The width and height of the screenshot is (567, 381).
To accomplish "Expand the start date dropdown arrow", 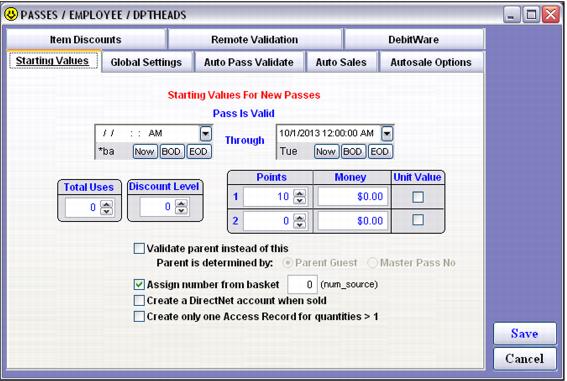I will click(x=205, y=134).
